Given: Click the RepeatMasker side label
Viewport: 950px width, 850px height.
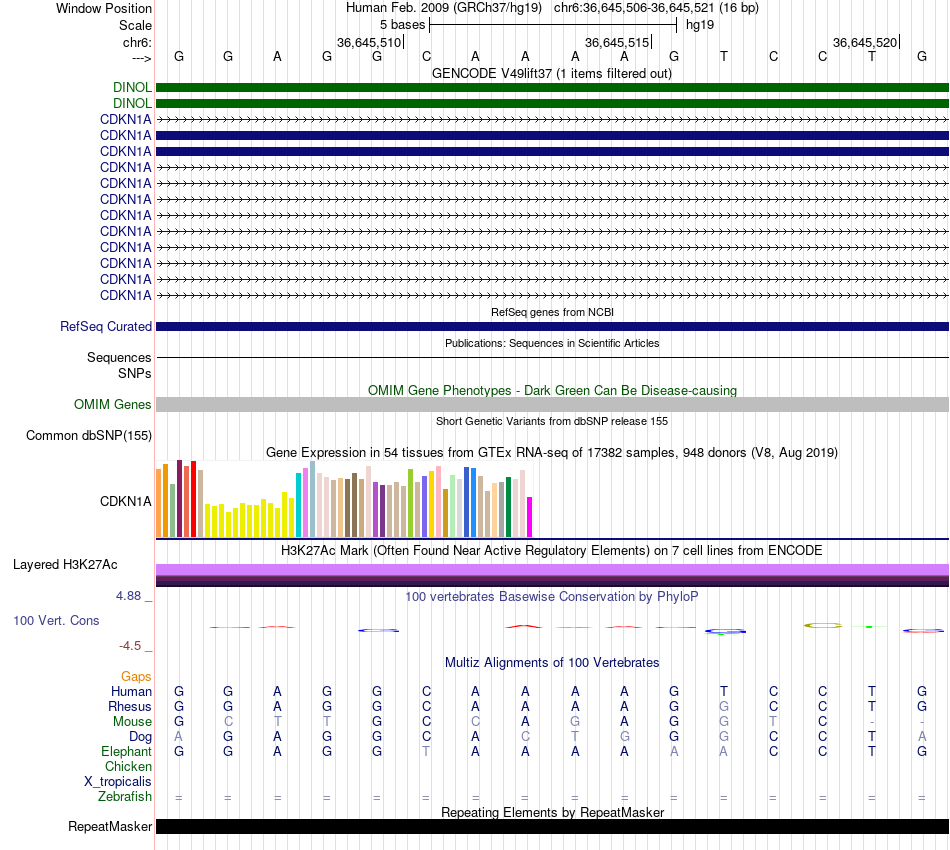Looking at the screenshot, I should tap(110, 826).
